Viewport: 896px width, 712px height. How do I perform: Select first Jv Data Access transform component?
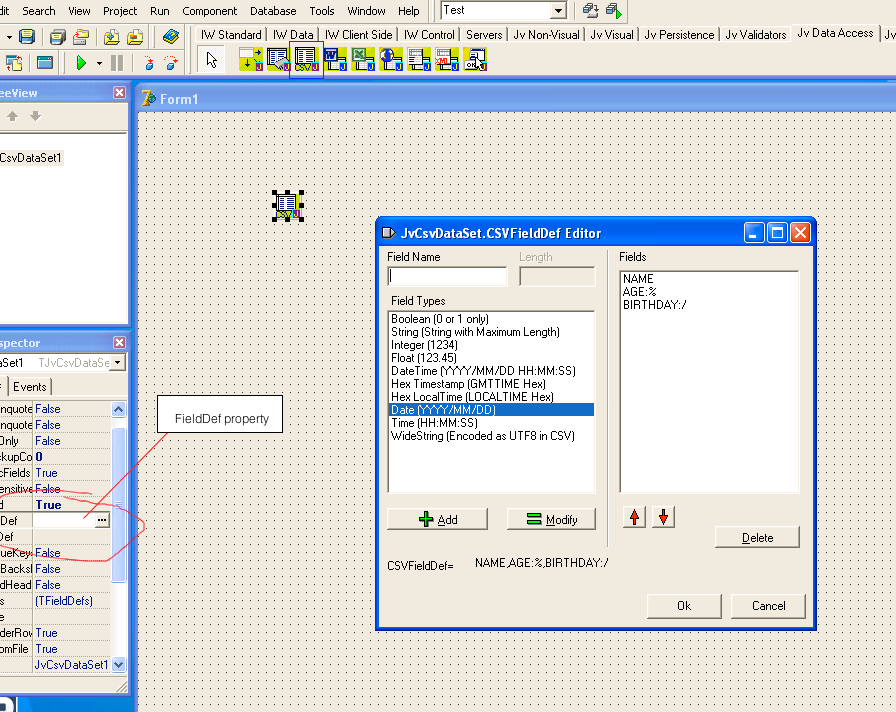coord(250,59)
